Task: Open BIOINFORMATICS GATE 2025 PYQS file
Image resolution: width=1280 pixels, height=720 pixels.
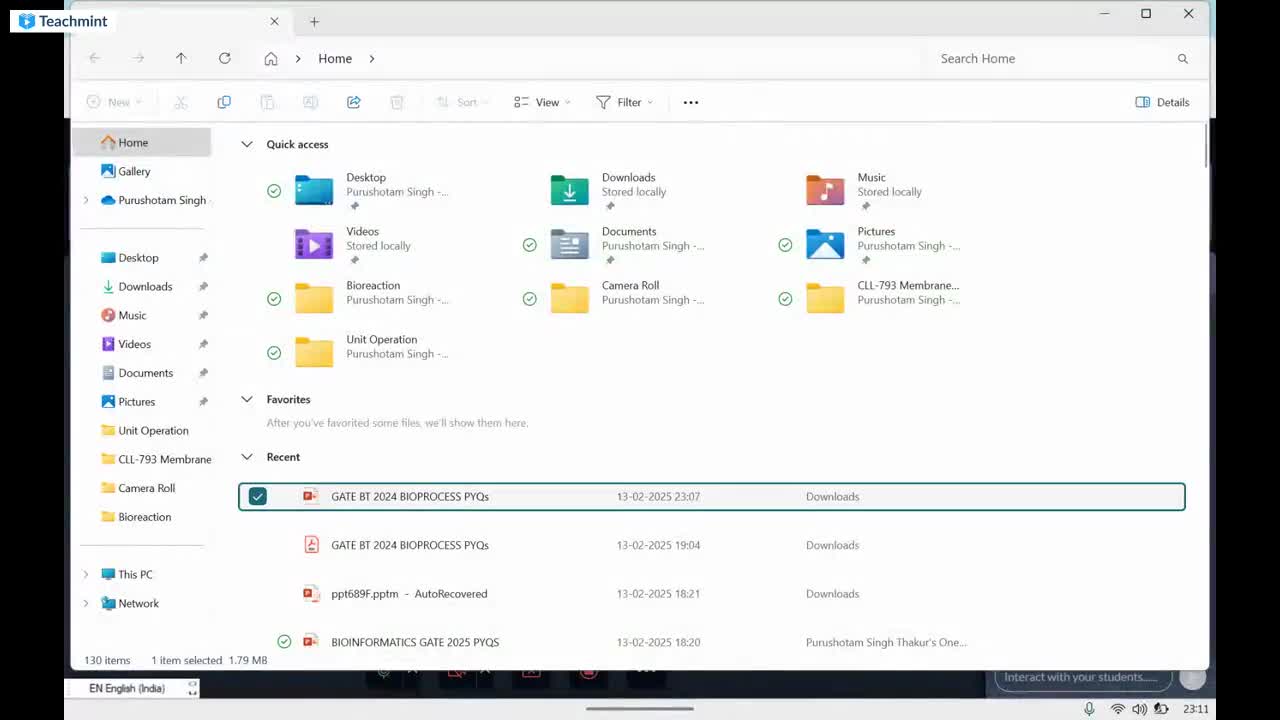Action: pos(711,642)
